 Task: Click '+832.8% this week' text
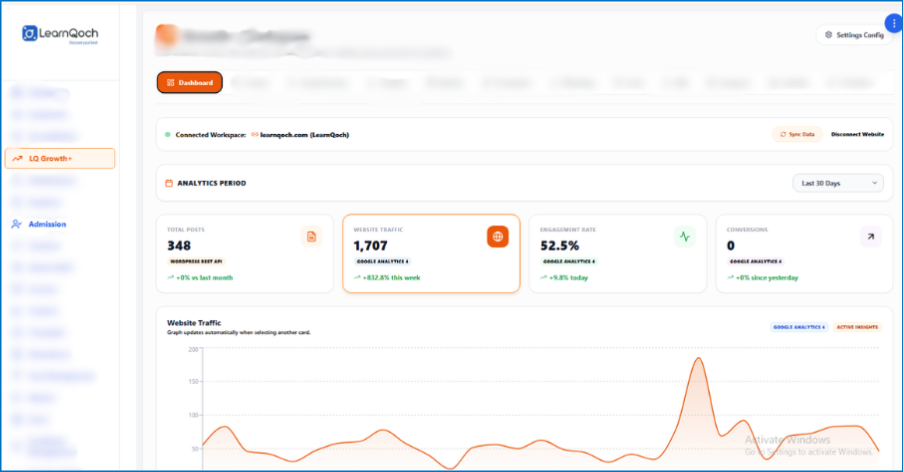click(391, 278)
